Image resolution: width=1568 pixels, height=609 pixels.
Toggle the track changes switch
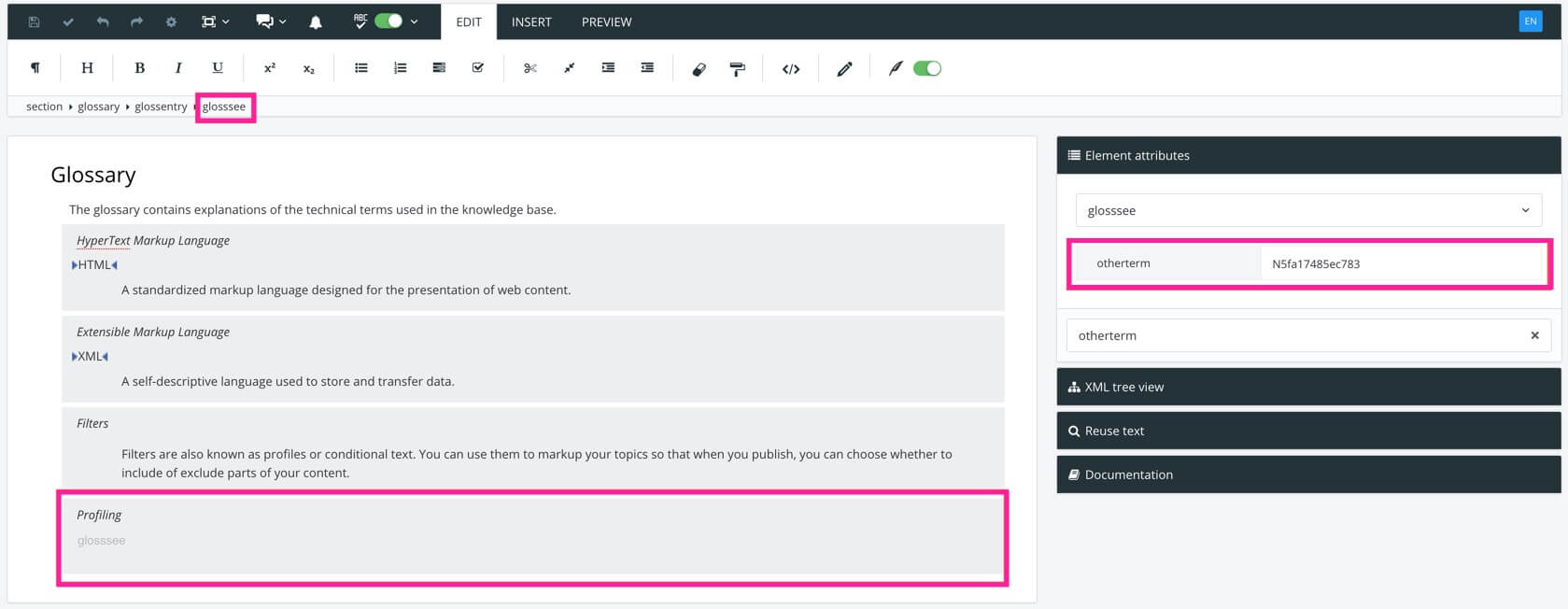[927, 67]
